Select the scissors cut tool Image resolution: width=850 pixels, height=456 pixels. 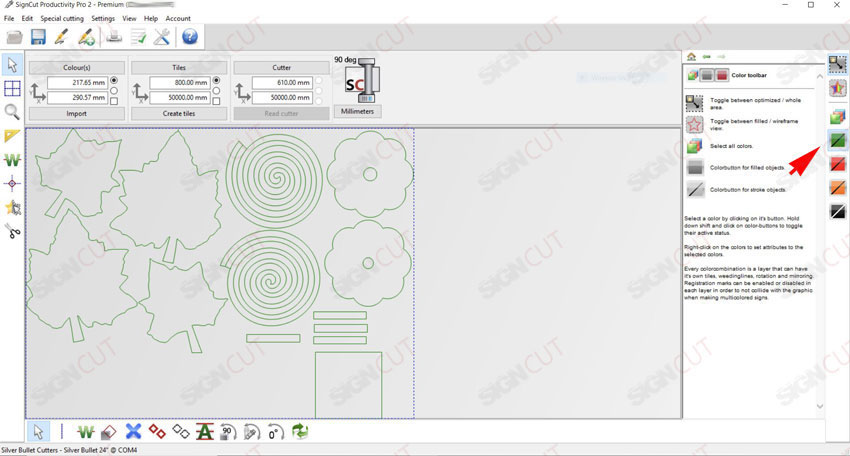[x=13, y=232]
